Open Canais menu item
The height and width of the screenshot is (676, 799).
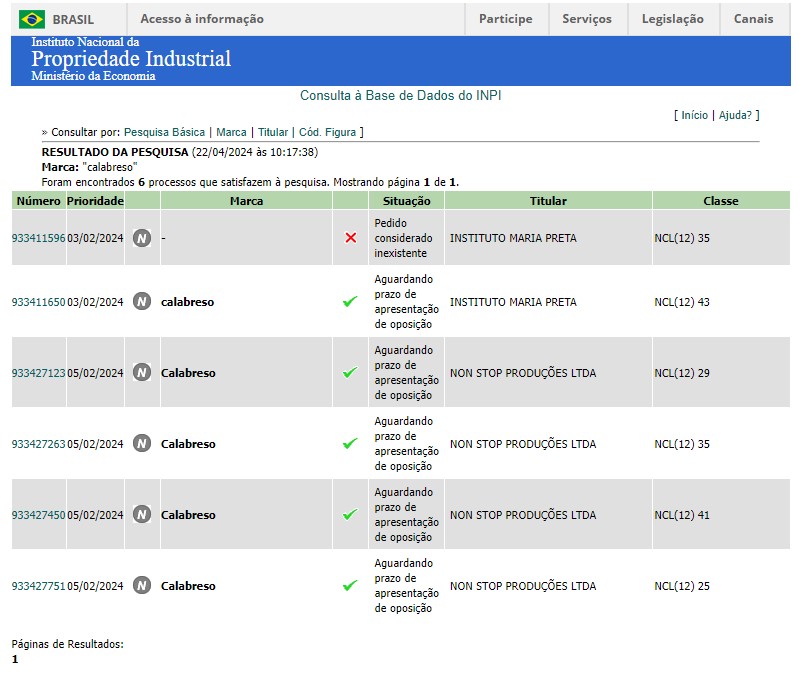click(x=753, y=19)
